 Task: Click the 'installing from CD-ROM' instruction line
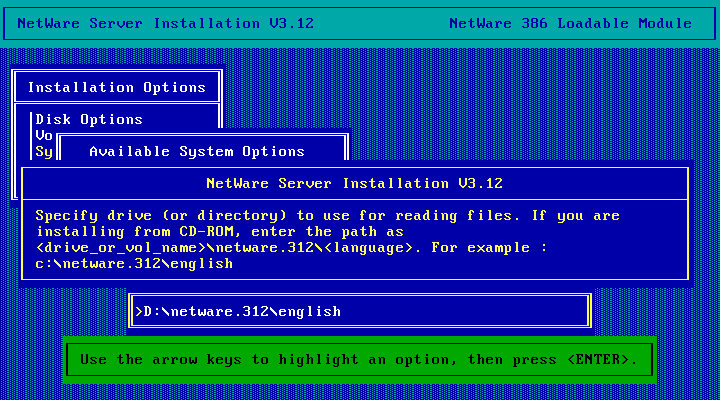pos(219,231)
